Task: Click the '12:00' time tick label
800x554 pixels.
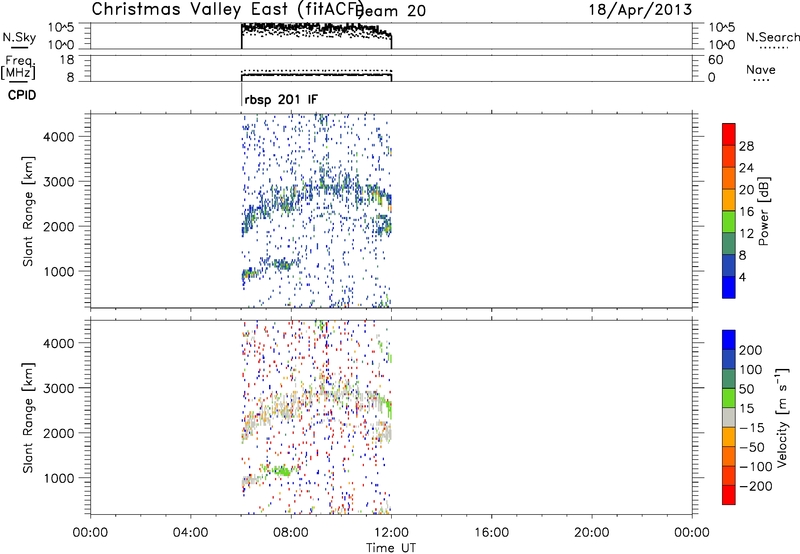Action: pos(391,533)
